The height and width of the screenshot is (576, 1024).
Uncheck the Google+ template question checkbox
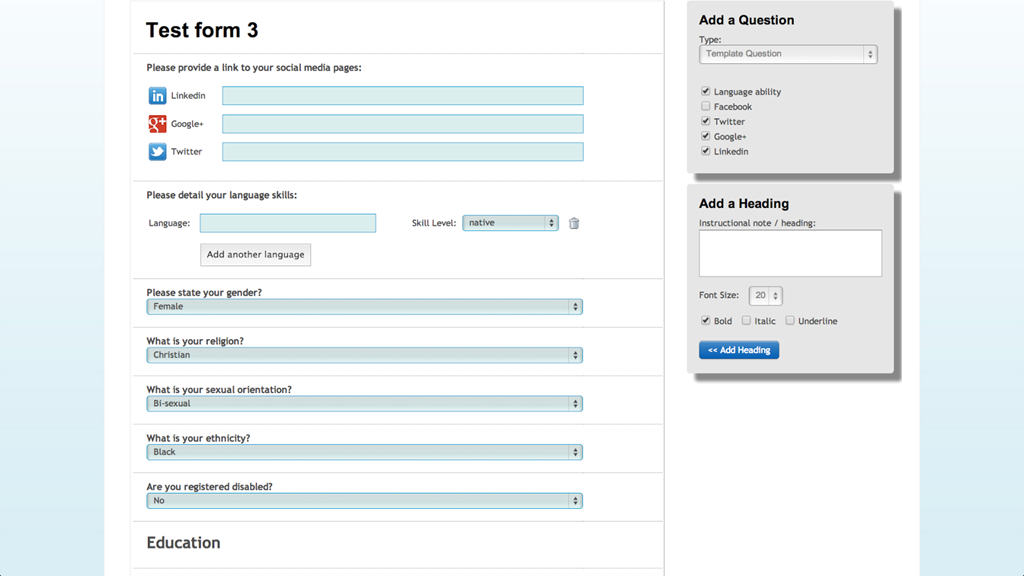point(705,136)
